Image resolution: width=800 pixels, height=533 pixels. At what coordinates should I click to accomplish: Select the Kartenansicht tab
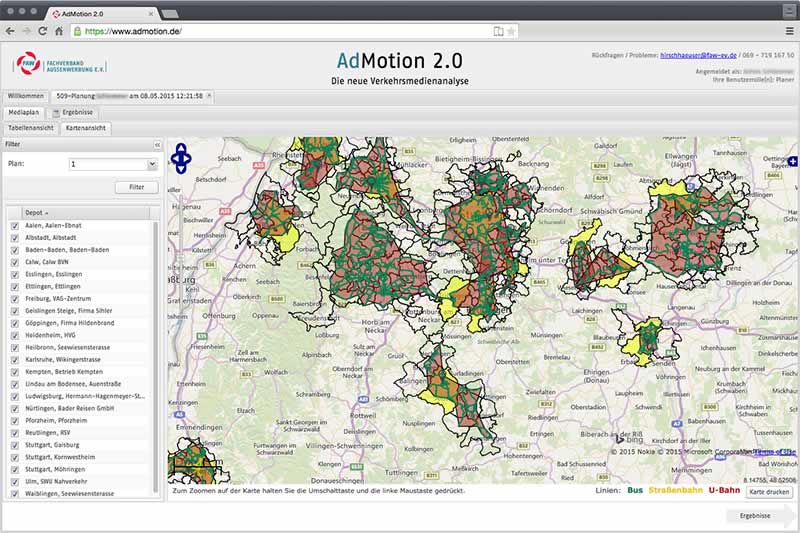tap(86, 128)
